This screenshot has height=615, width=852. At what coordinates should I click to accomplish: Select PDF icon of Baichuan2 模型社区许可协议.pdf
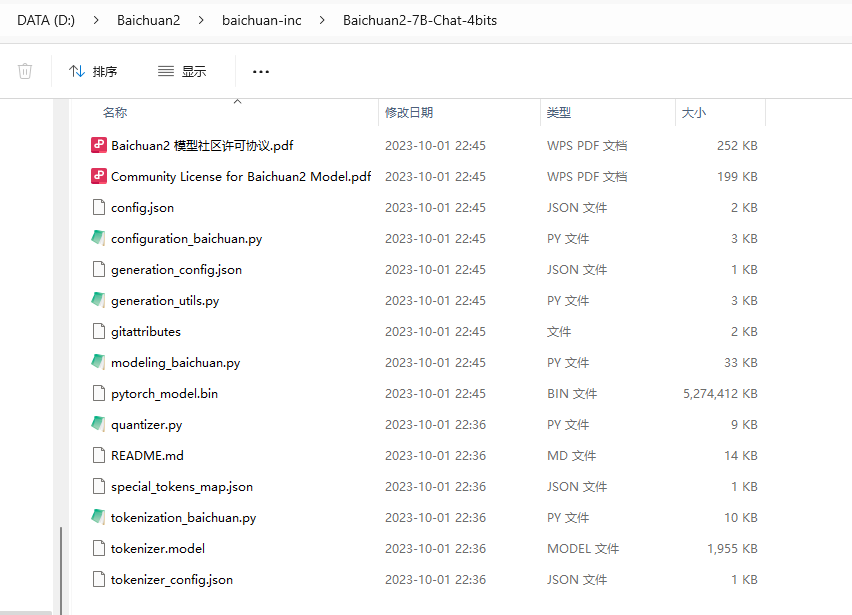98,145
